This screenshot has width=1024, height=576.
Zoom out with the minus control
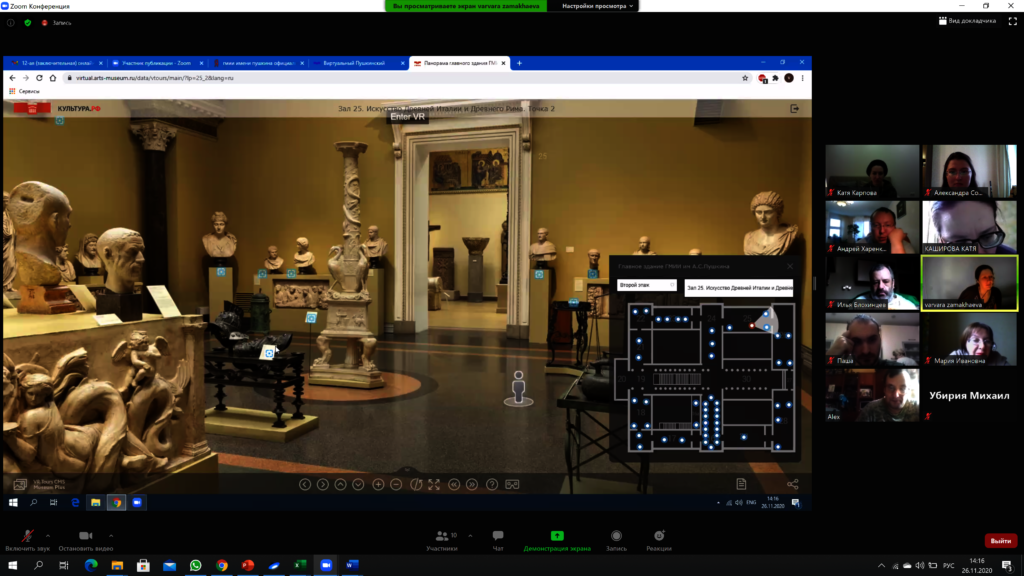[396, 485]
